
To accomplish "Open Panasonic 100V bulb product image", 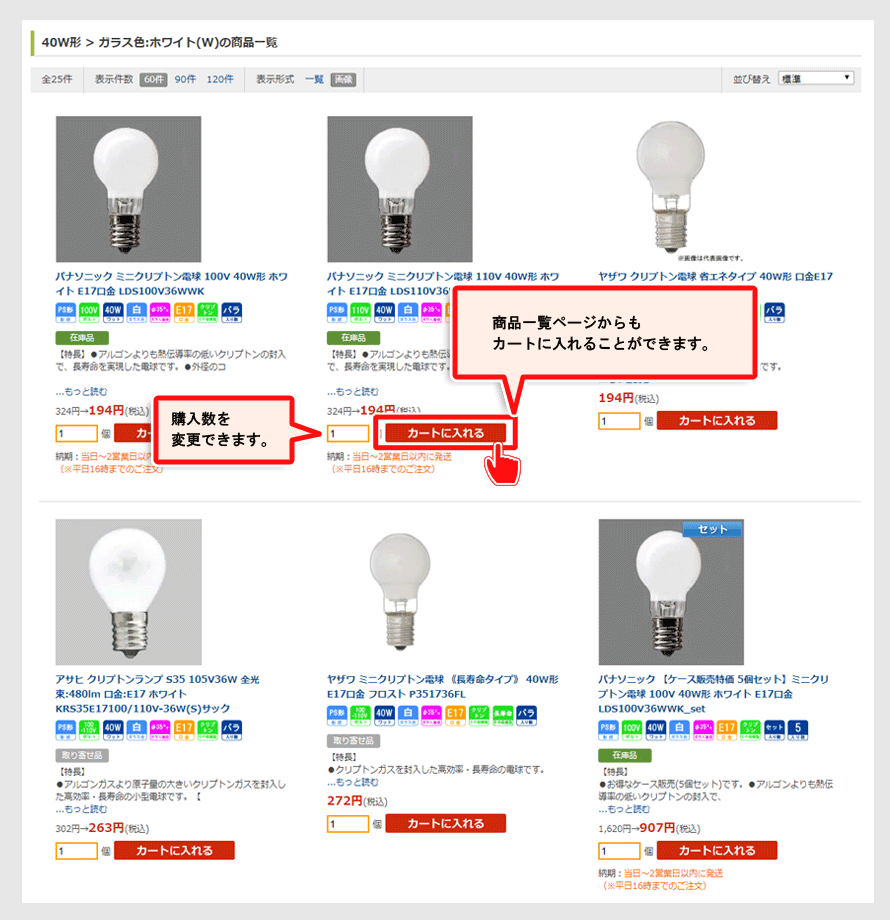I will click(128, 189).
